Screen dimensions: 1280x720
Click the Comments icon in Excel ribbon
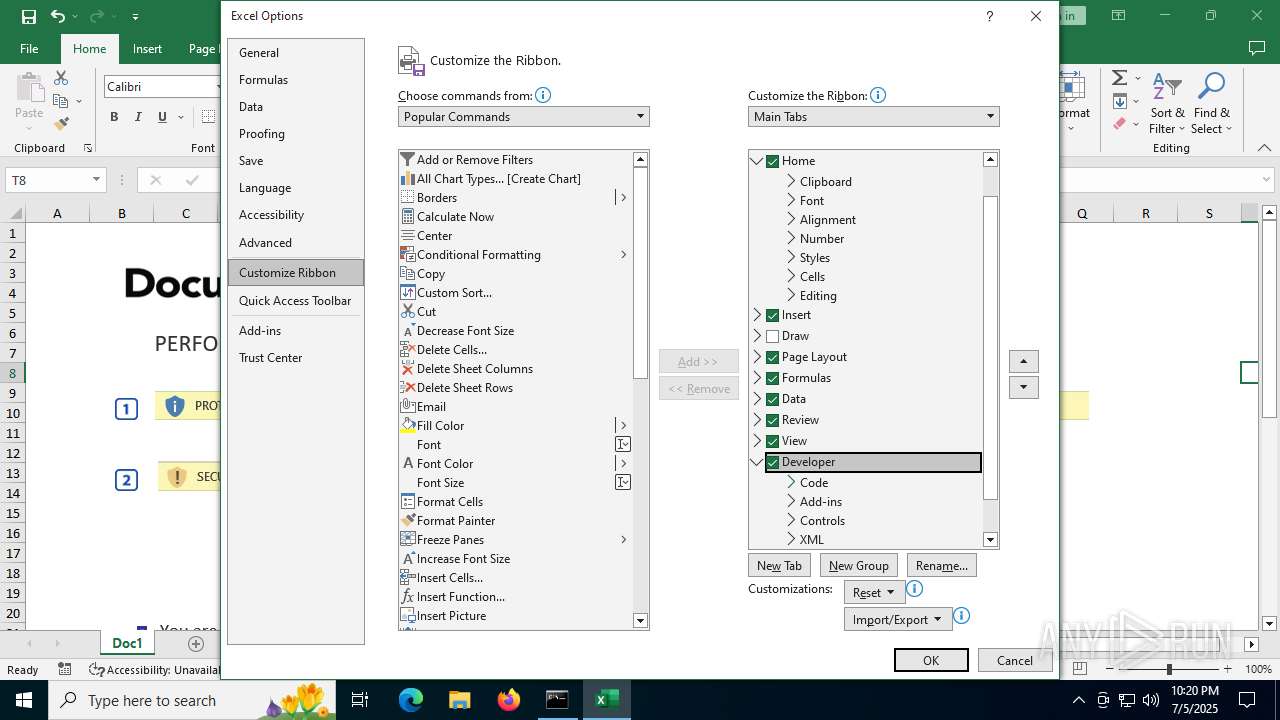click(1257, 48)
